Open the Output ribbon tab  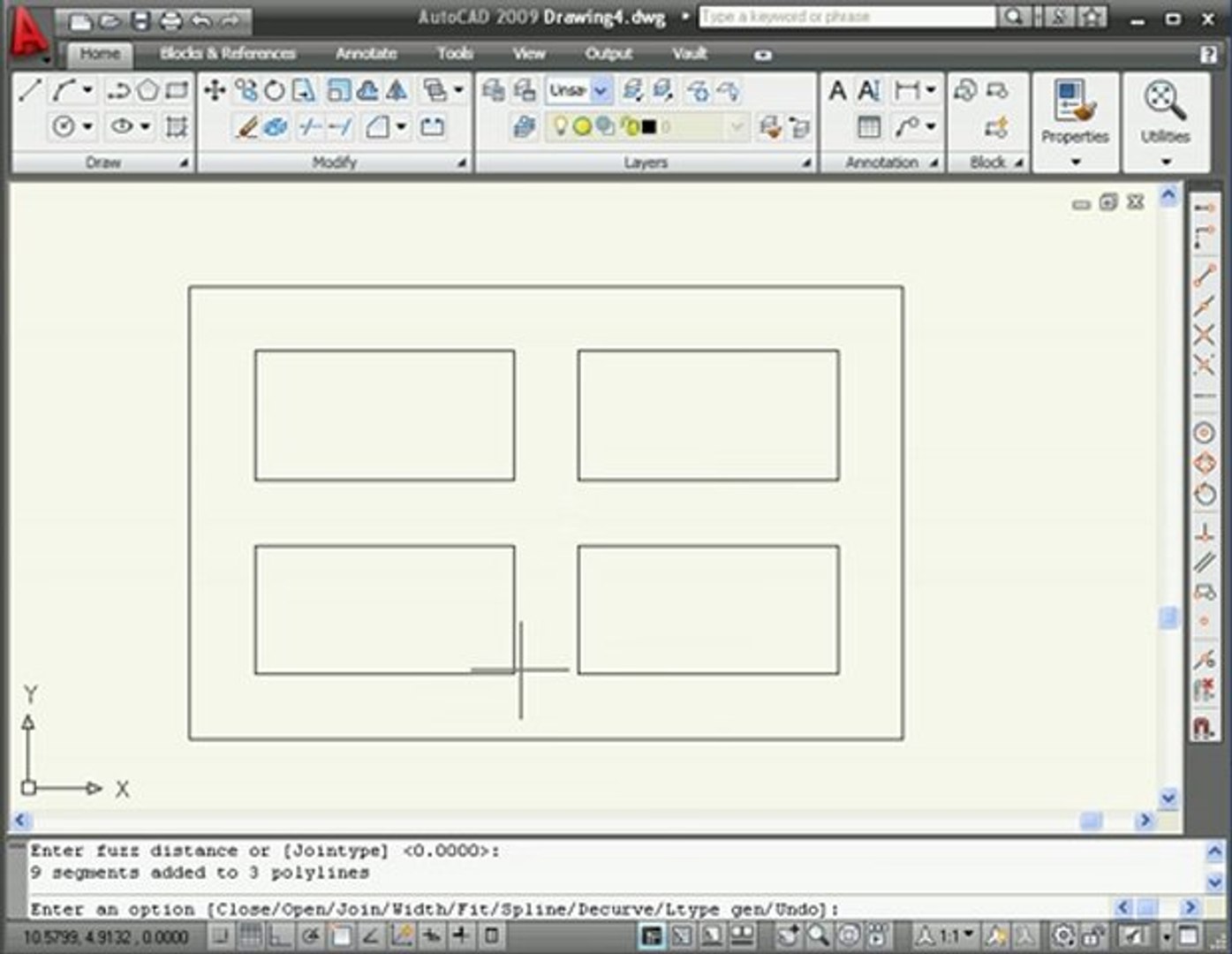608,54
